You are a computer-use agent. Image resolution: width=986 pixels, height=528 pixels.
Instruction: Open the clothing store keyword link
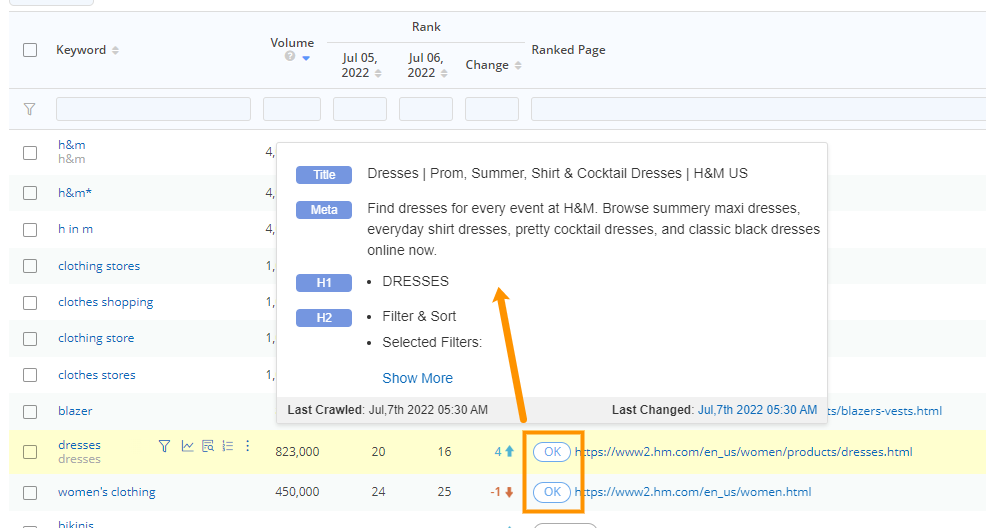click(96, 338)
